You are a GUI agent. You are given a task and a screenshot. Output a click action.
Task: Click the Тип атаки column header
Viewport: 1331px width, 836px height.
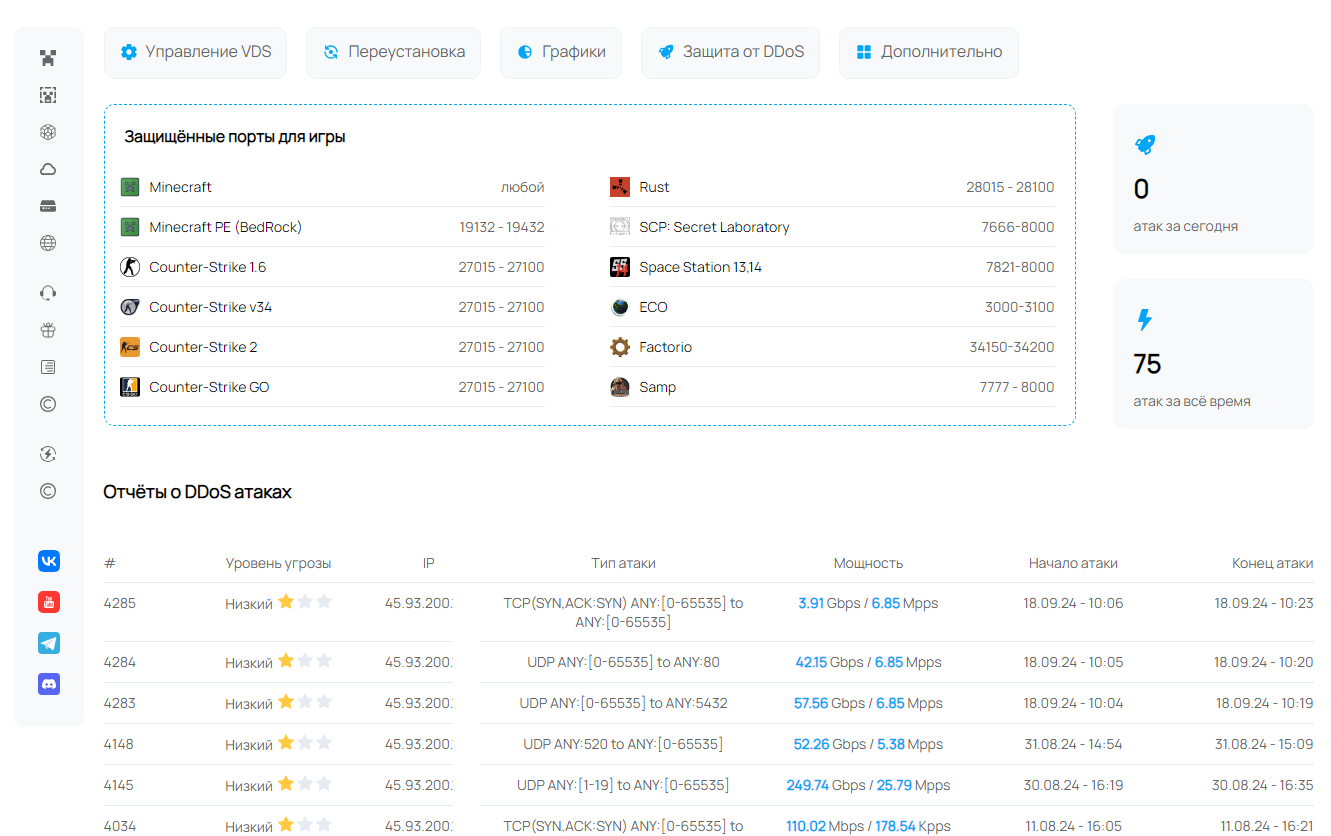(623, 563)
